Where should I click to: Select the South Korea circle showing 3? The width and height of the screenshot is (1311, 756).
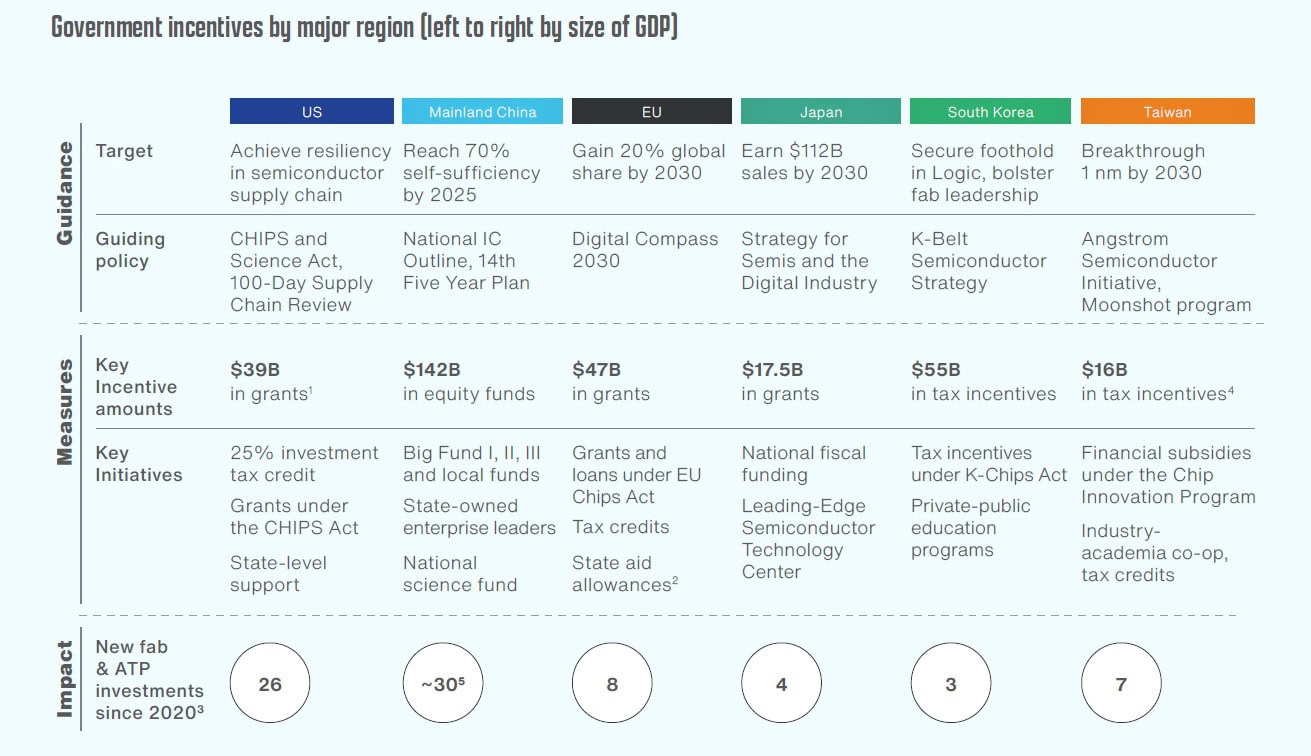pyautogui.click(x=951, y=685)
